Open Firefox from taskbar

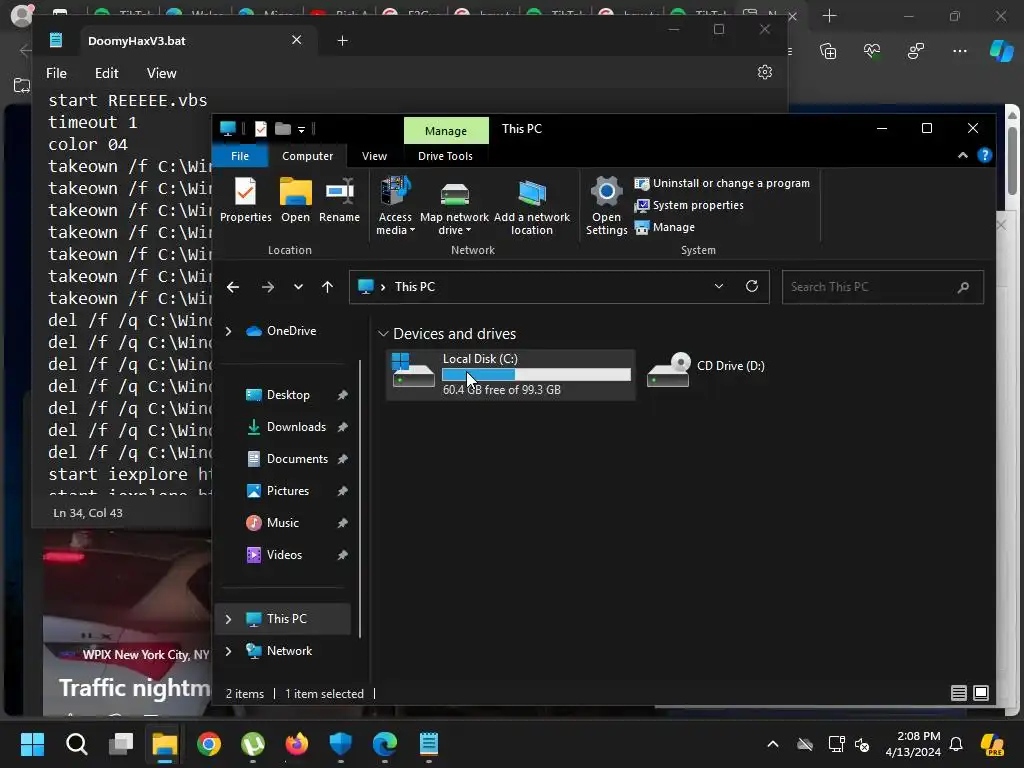[x=296, y=744]
